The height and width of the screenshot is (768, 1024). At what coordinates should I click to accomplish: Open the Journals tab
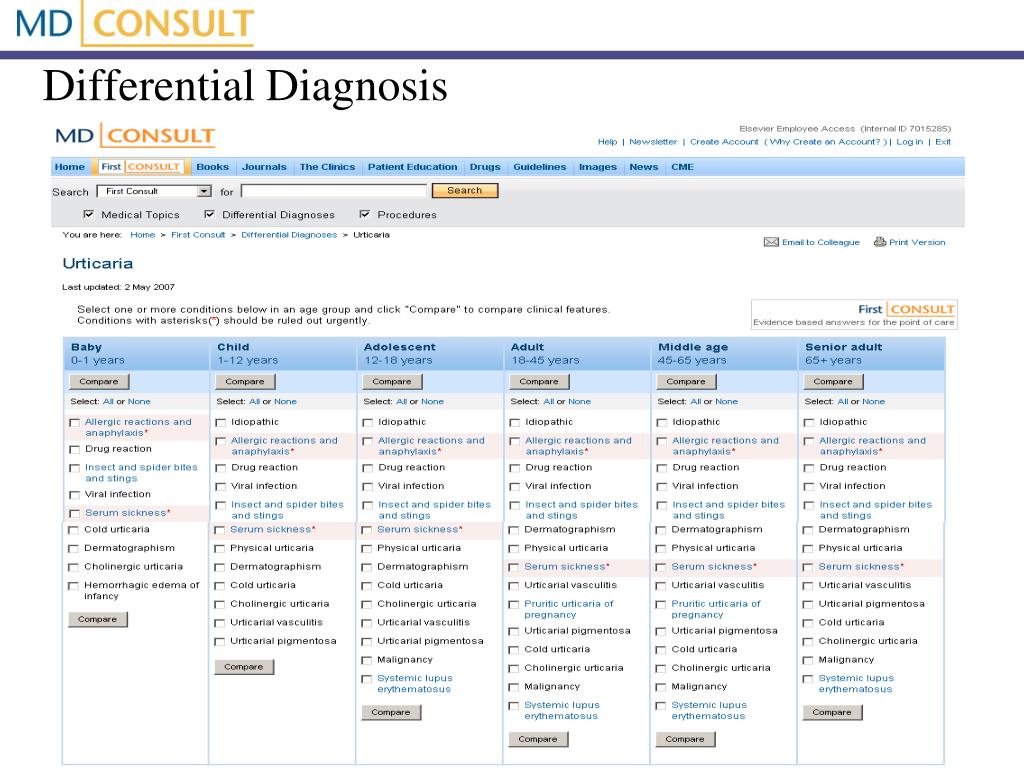click(264, 167)
